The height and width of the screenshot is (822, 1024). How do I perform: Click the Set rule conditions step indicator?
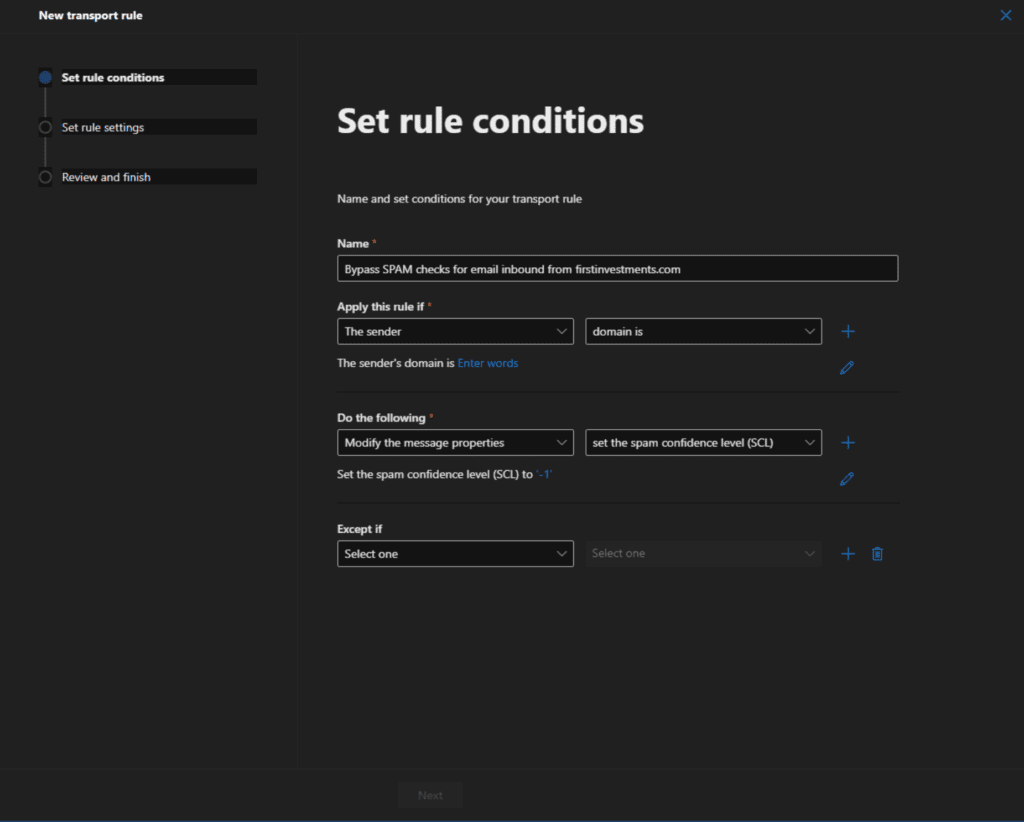[x=45, y=77]
